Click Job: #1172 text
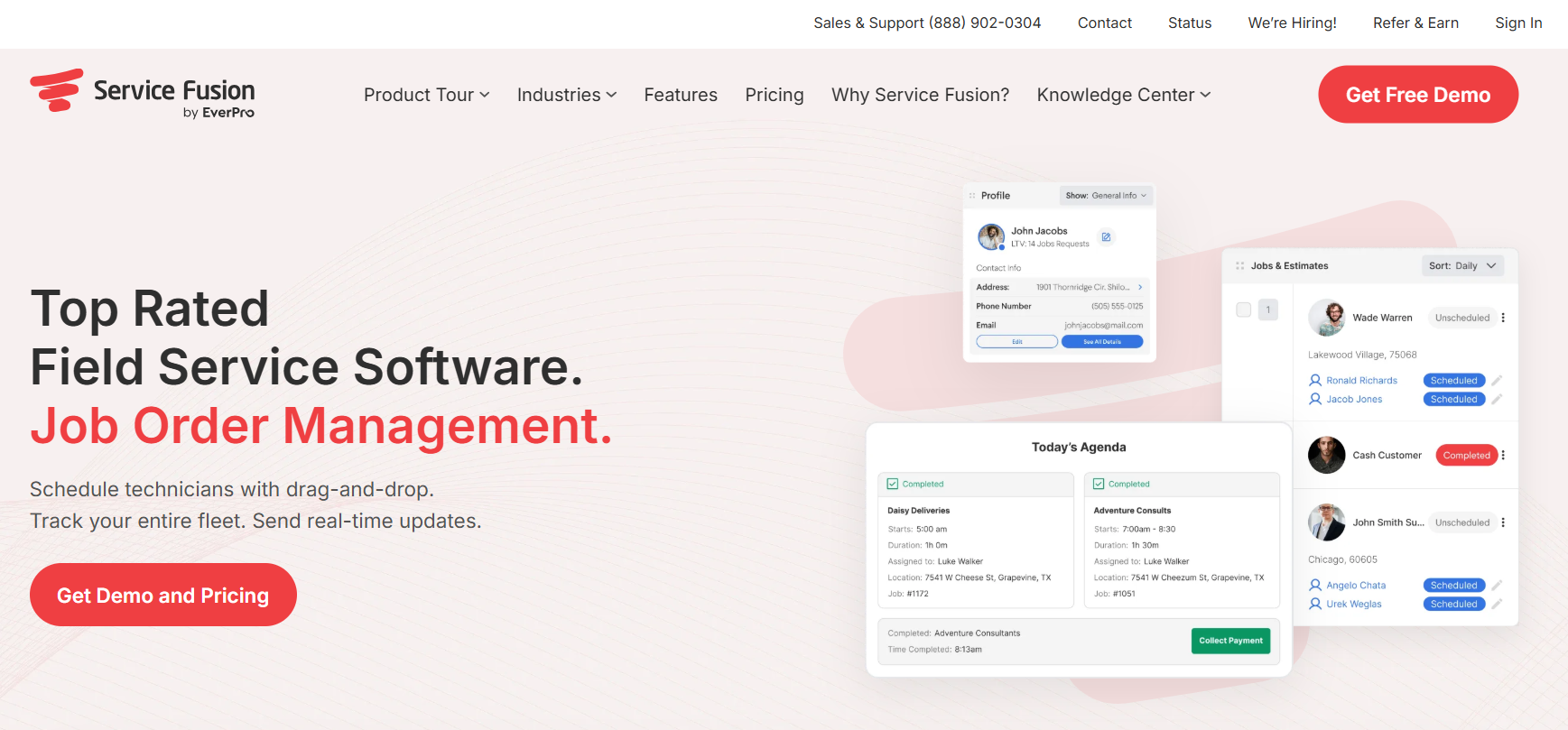 [x=908, y=594]
